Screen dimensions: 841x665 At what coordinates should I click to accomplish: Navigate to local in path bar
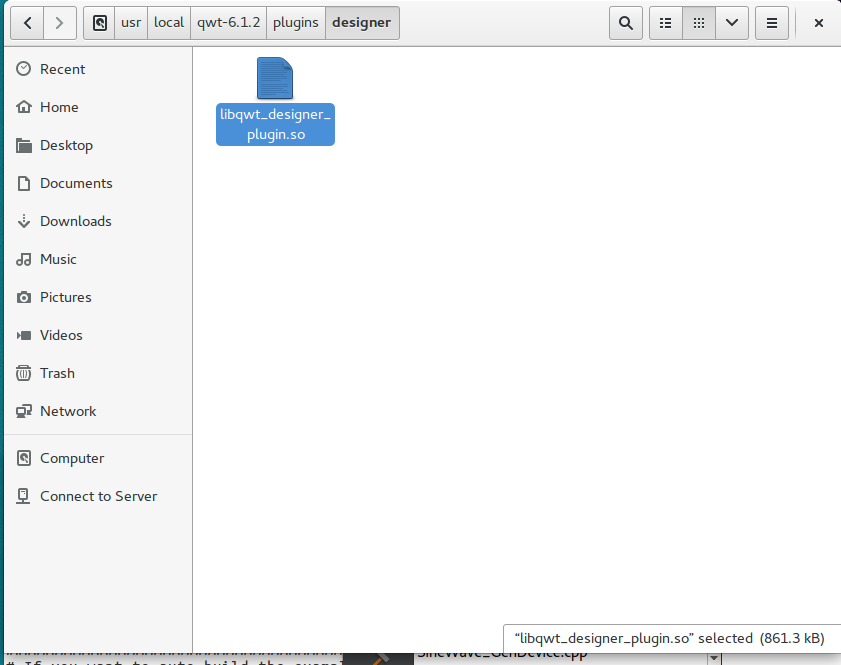(169, 23)
